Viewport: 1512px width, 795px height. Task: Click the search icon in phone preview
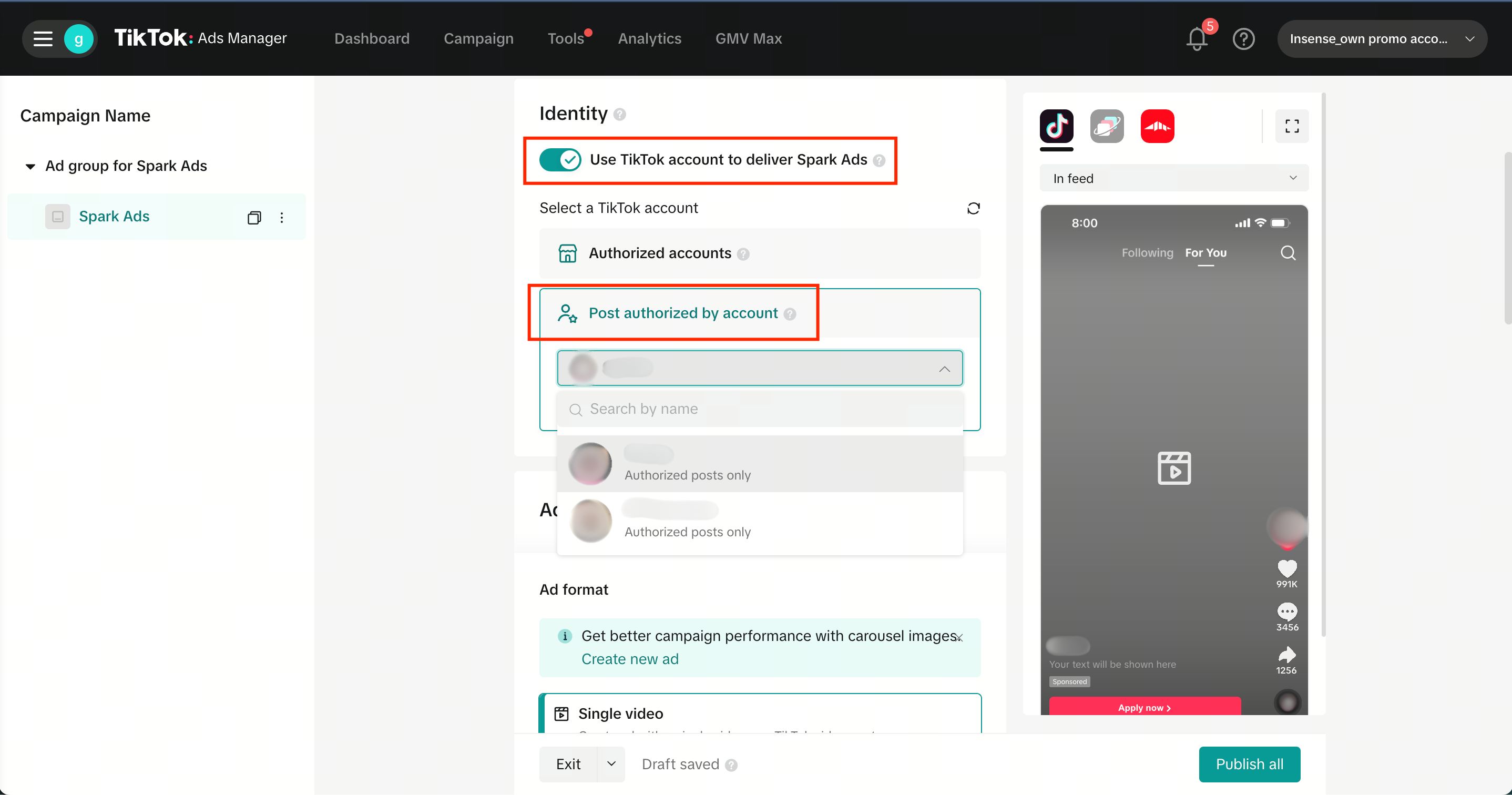(x=1288, y=253)
